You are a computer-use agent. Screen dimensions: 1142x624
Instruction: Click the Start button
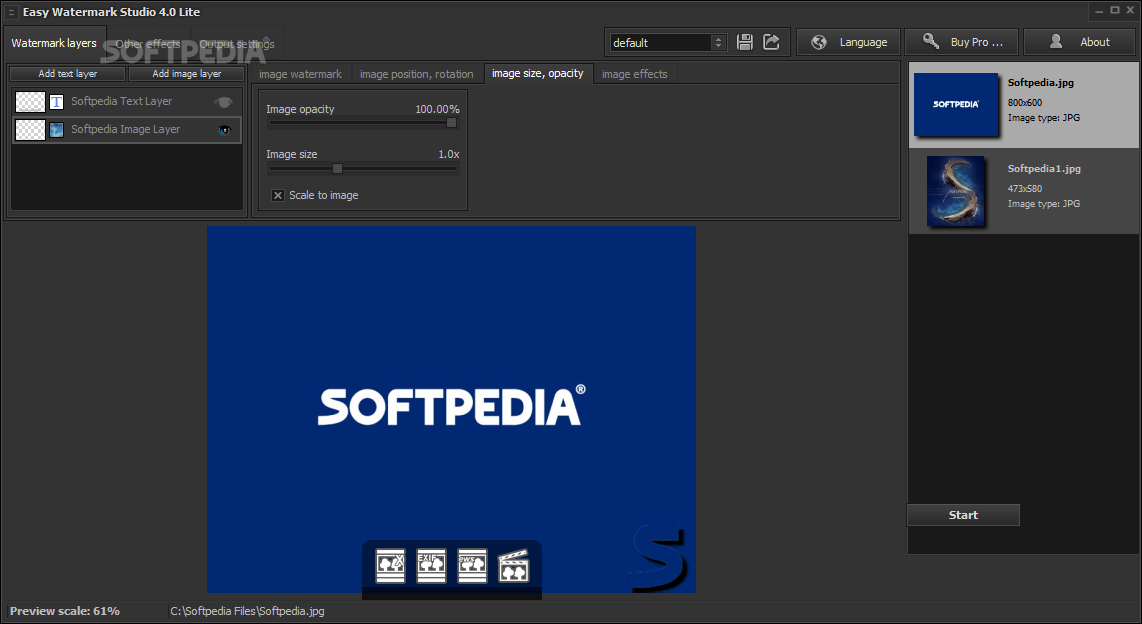963,515
